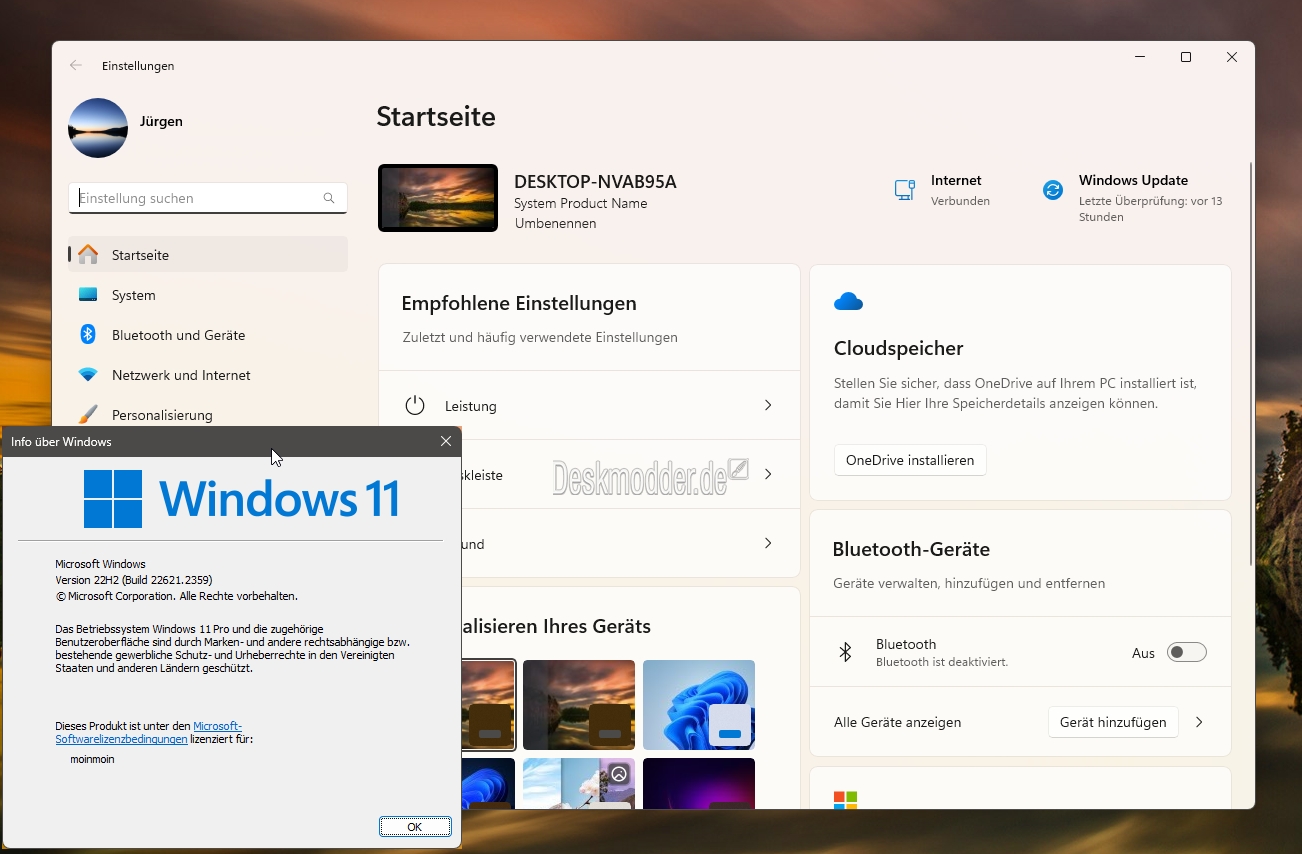Click the Einstellungen vertical scrollbar
The image size is (1302, 854).
click(1250, 363)
